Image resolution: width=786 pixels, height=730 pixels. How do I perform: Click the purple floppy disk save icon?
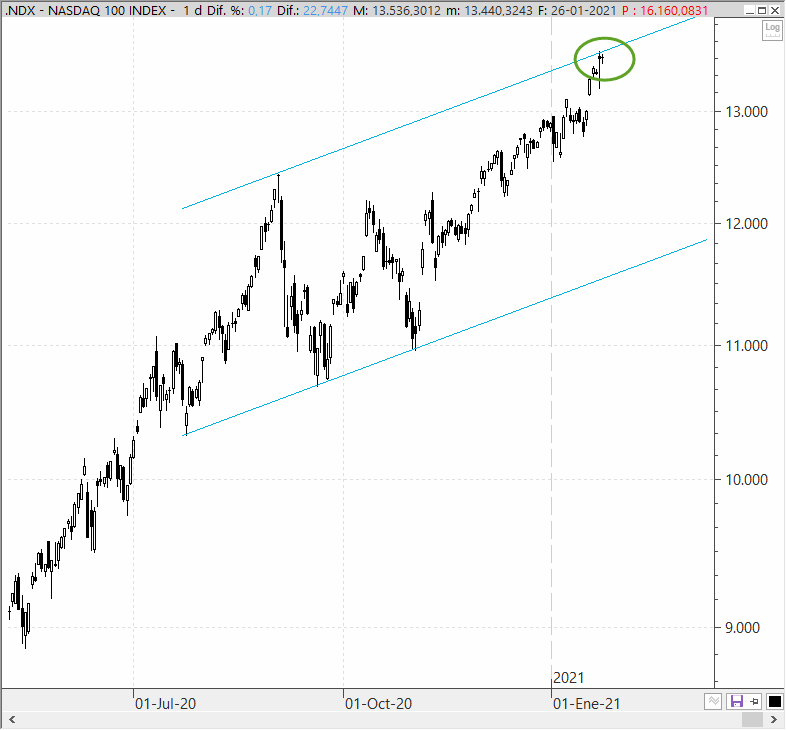click(x=736, y=701)
